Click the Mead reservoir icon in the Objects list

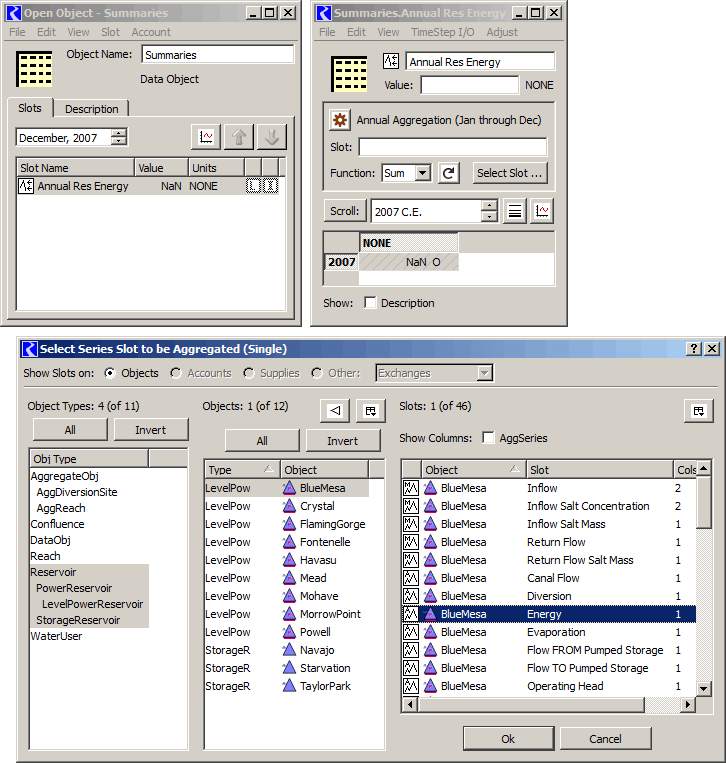(x=289, y=578)
